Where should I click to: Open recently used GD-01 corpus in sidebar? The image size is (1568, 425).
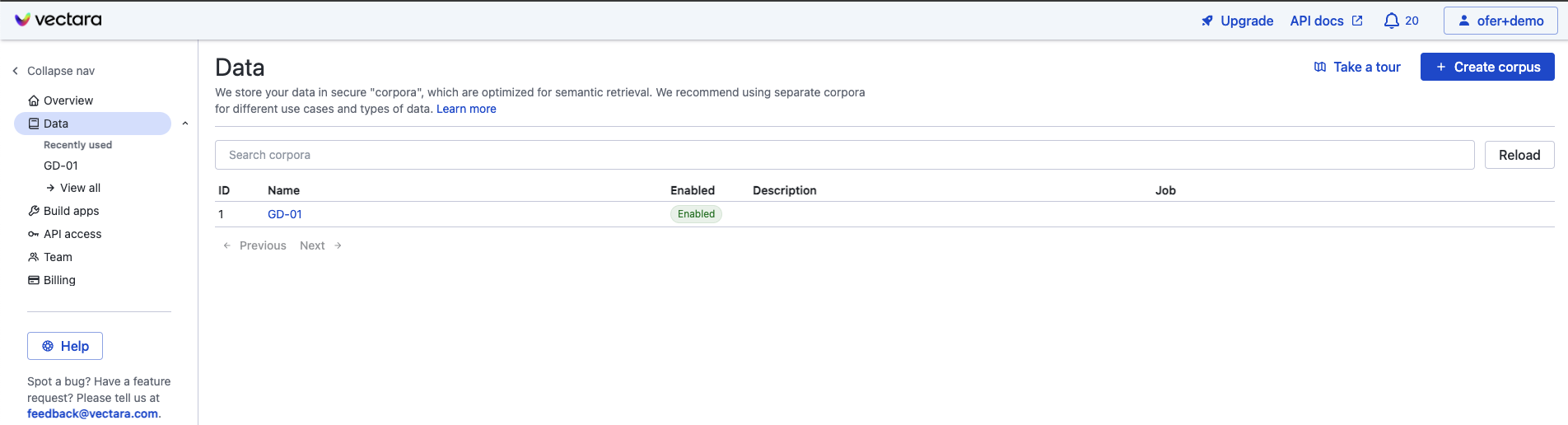tap(61, 166)
